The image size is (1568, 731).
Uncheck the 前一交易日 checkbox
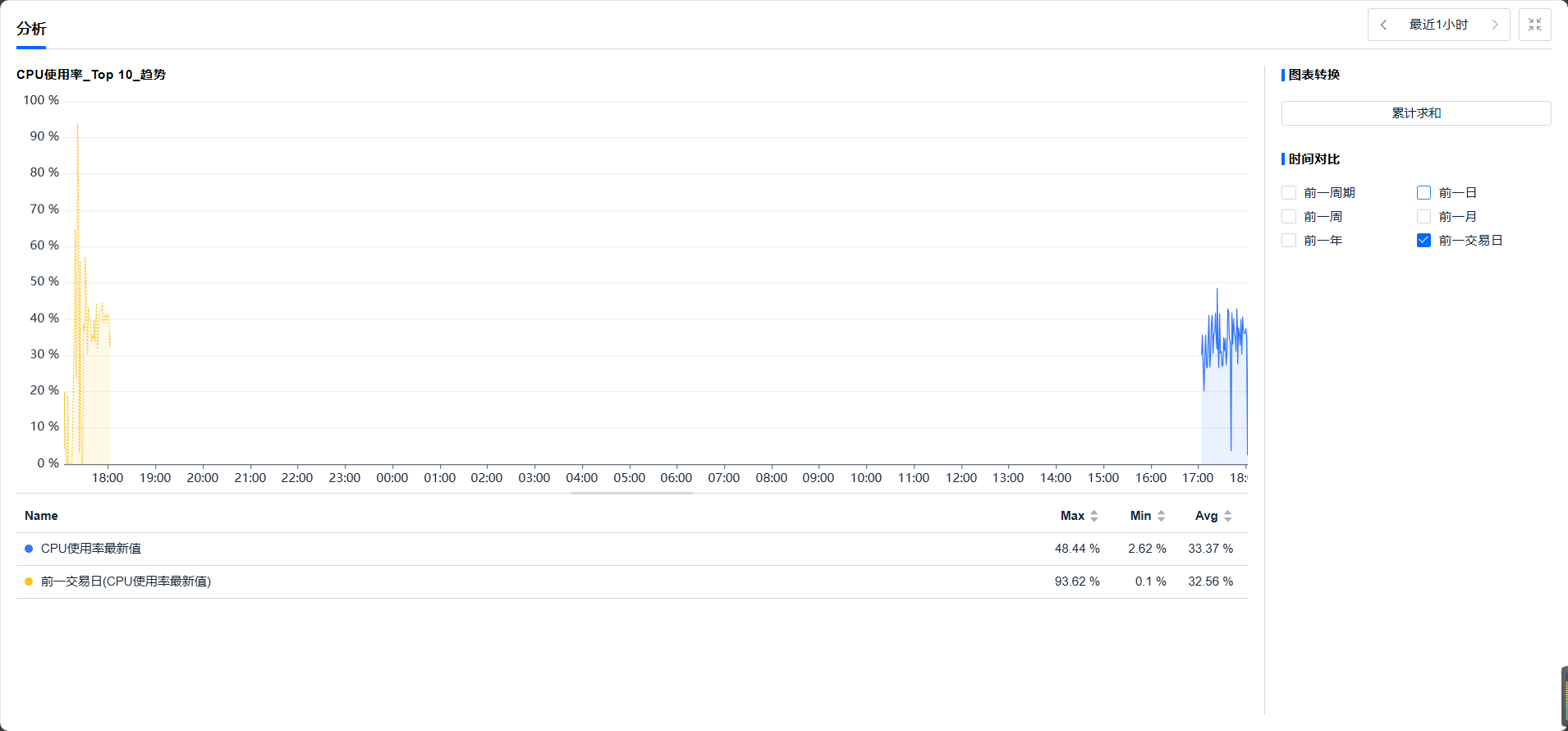click(1424, 241)
